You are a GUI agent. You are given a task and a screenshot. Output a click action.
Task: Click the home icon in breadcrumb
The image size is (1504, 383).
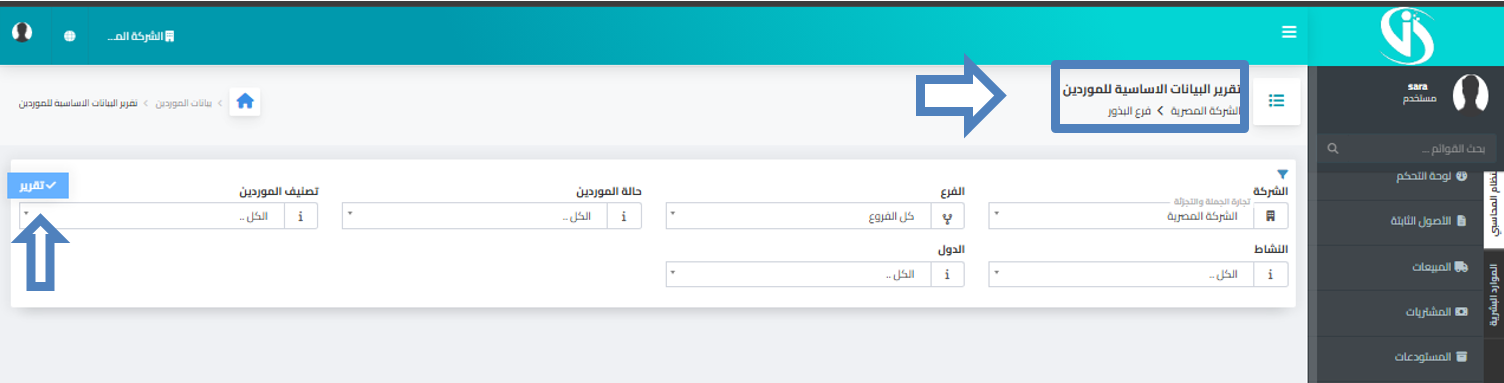tap(245, 101)
